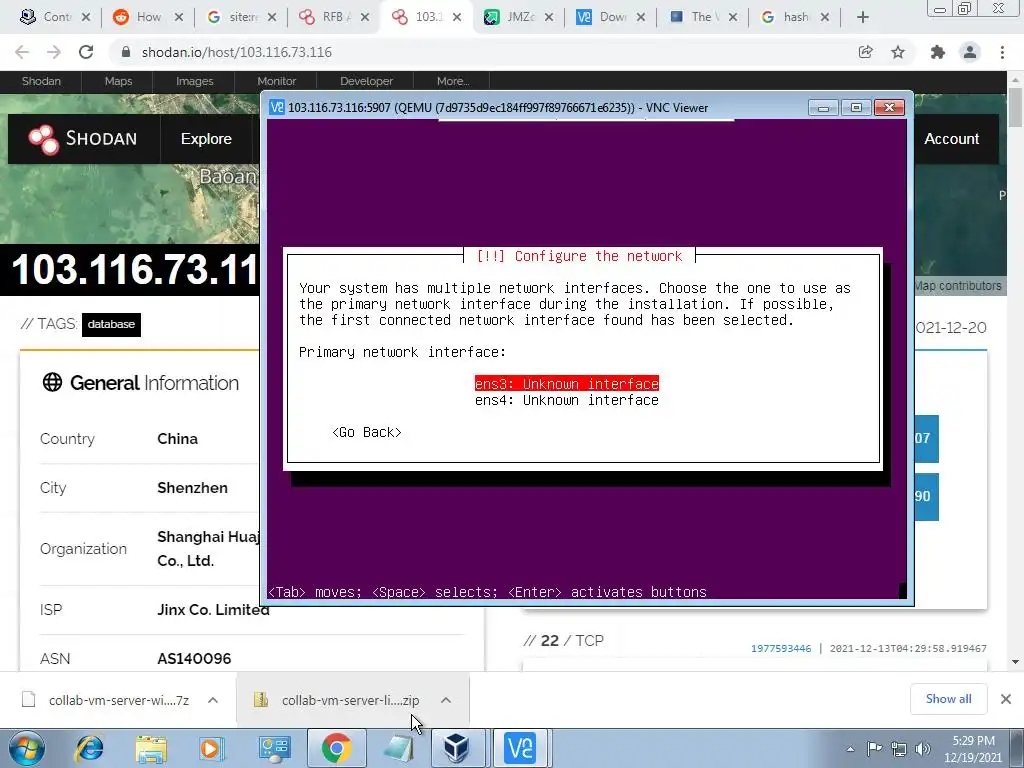Reload the Shodan page
This screenshot has height=768, width=1024.
(x=86, y=52)
